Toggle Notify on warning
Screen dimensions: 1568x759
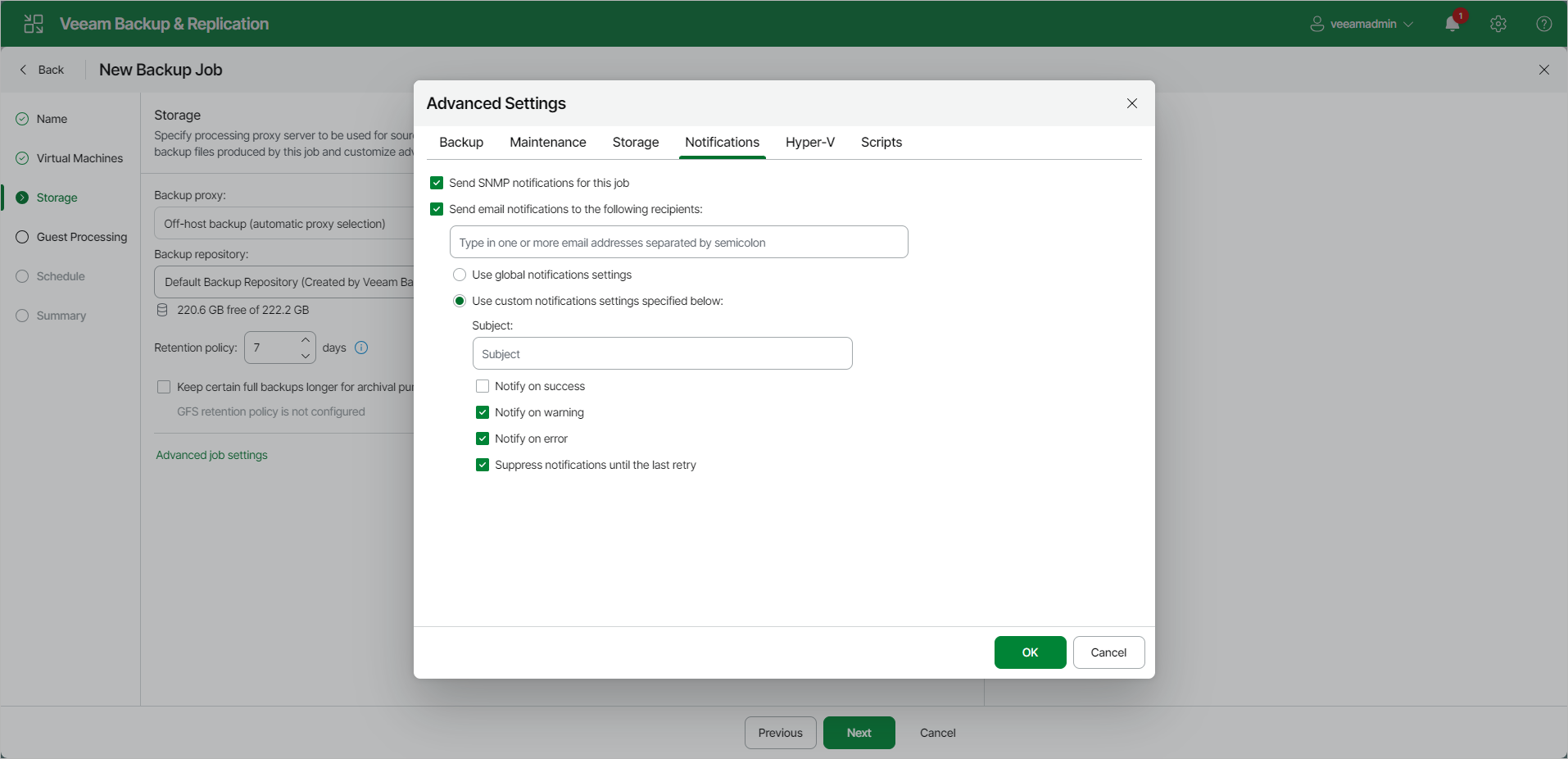coord(483,412)
